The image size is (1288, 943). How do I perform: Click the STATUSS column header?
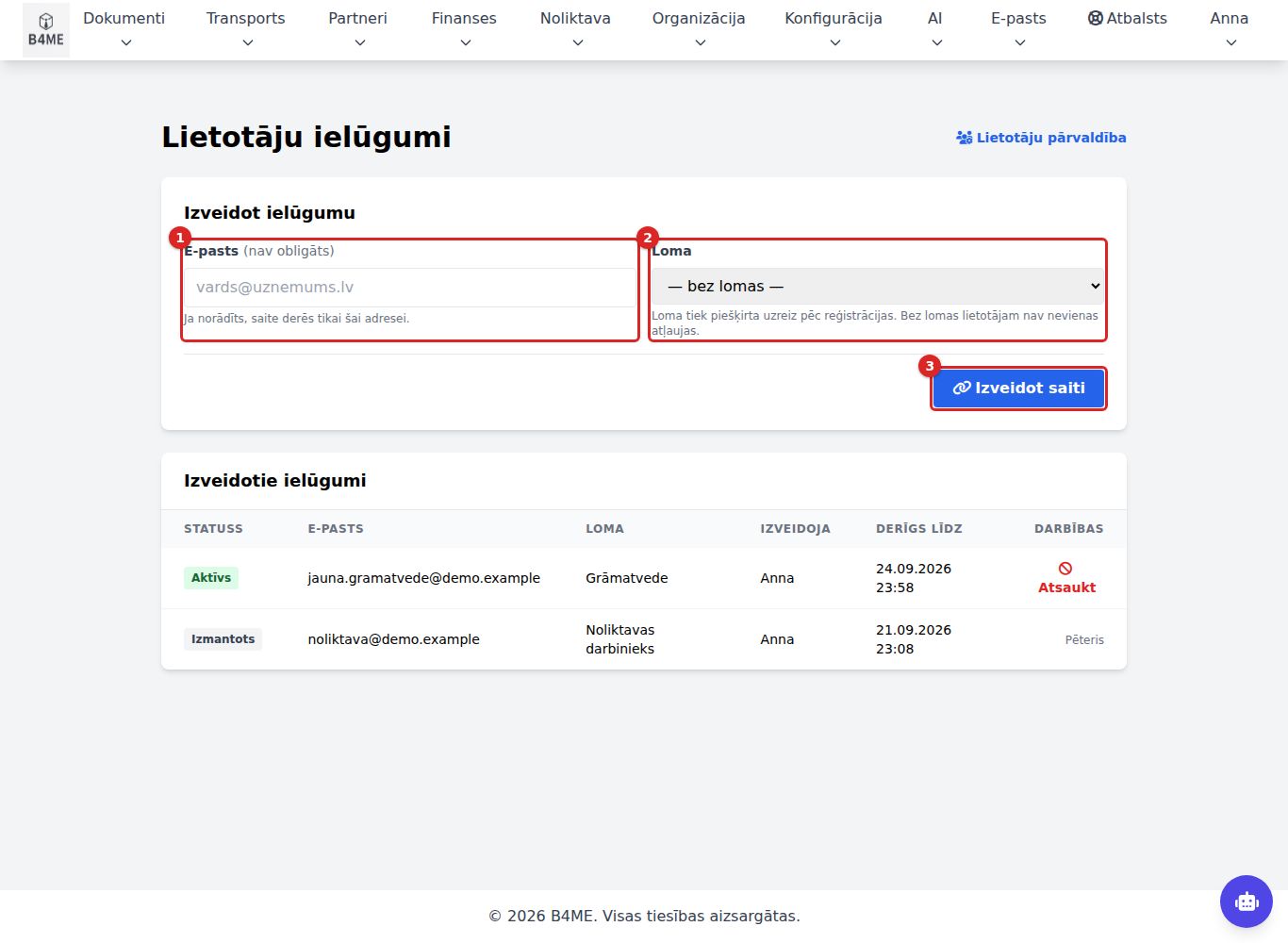tap(213, 529)
